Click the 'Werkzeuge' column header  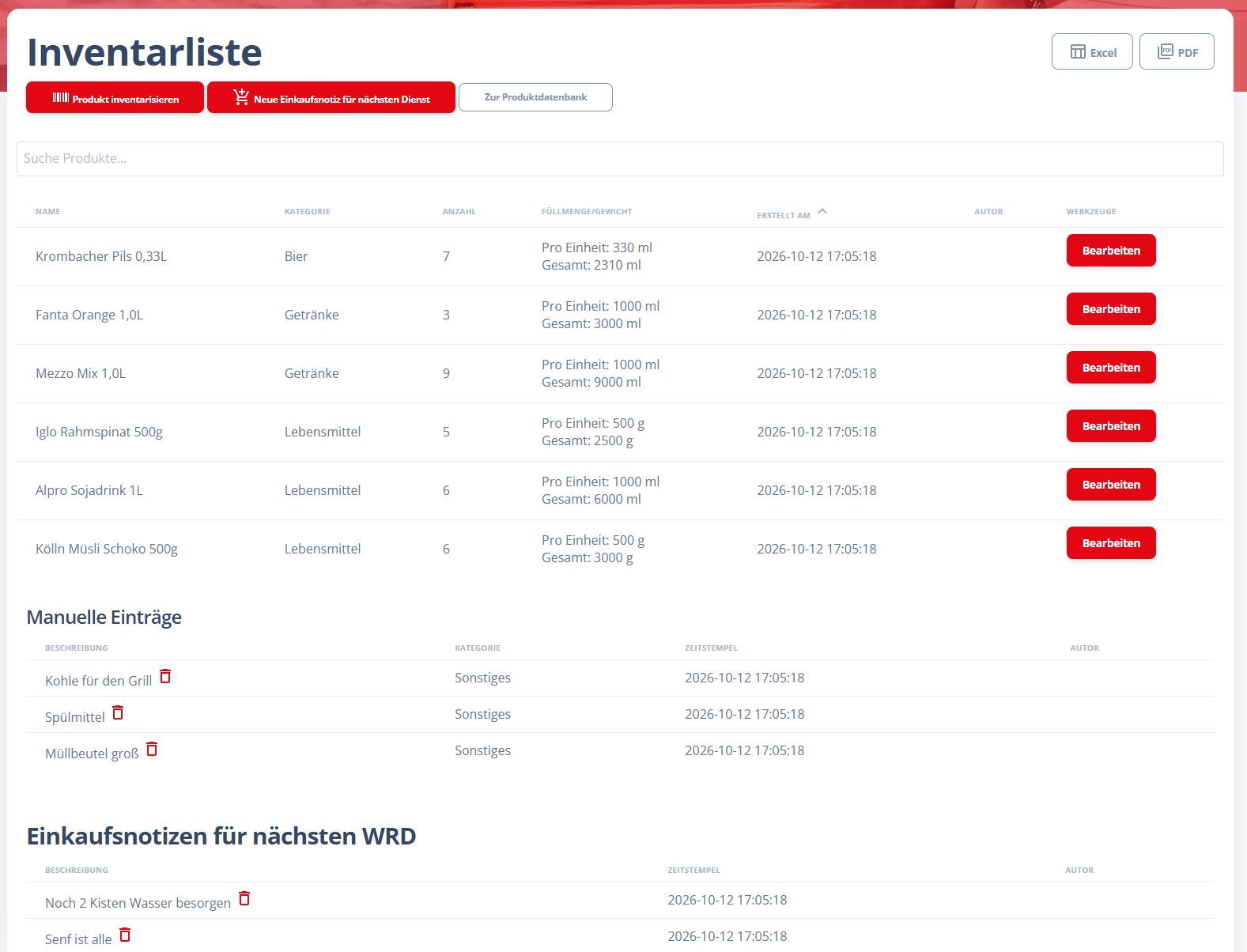(x=1091, y=212)
